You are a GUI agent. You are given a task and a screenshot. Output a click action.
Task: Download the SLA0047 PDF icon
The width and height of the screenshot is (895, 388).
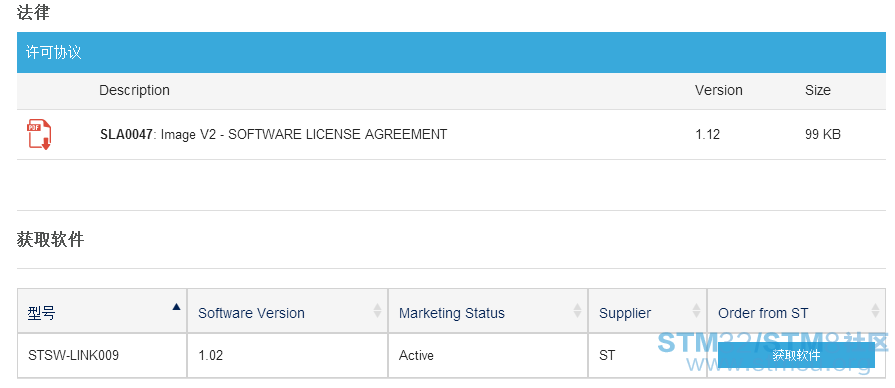coord(39,135)
